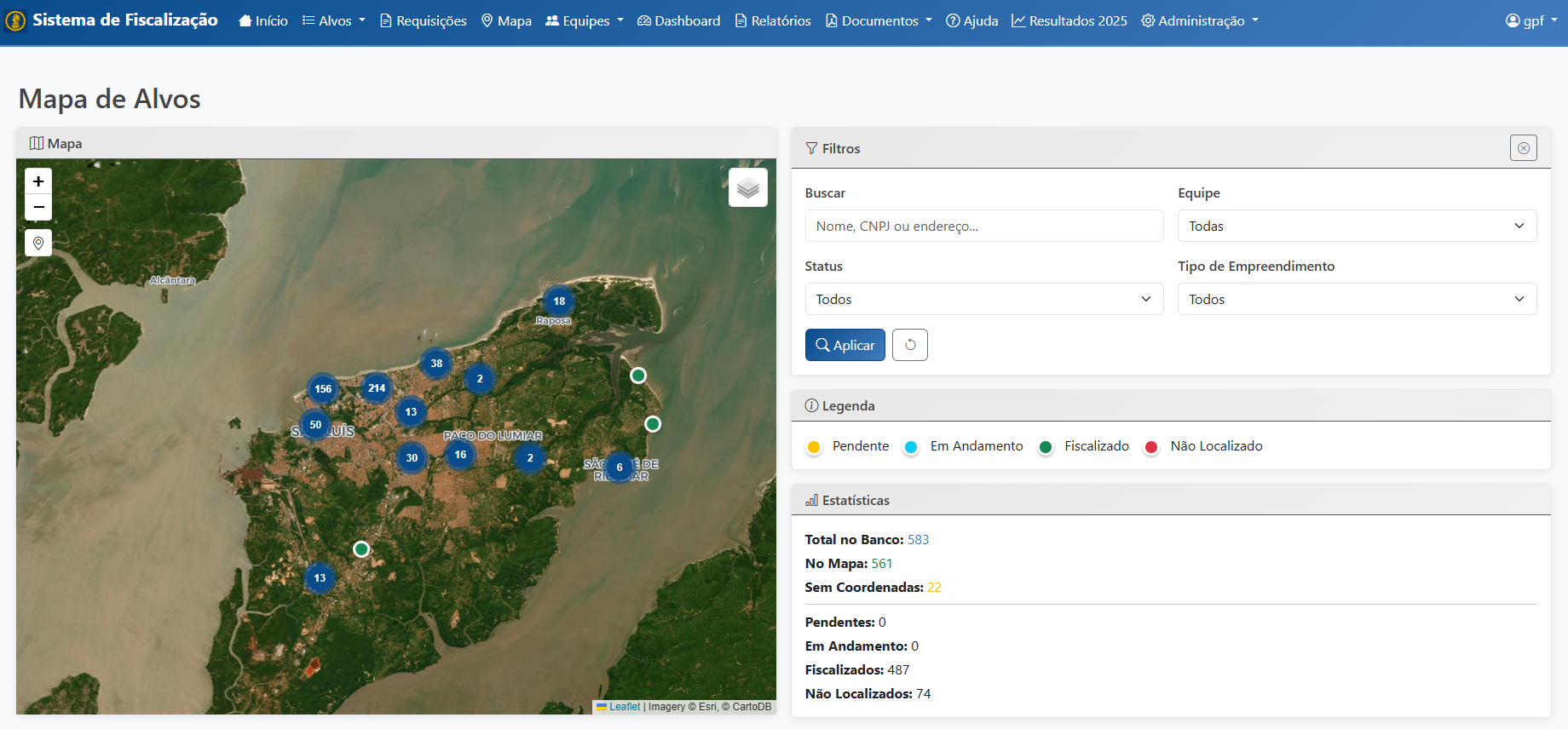Expand the Equipe dropdown
The height and width of the screenshot is (729, 1568).
click(x=1357, y=226)
